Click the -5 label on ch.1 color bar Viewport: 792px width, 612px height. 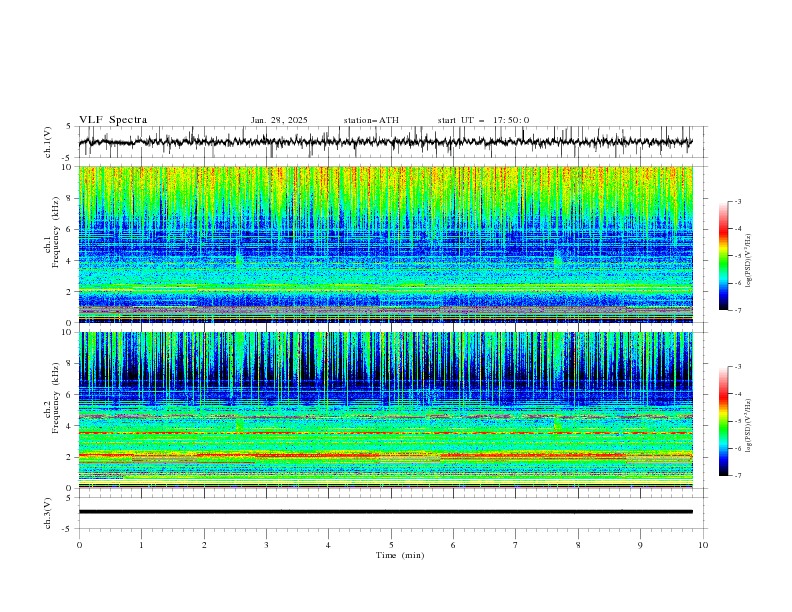(737, 256)
